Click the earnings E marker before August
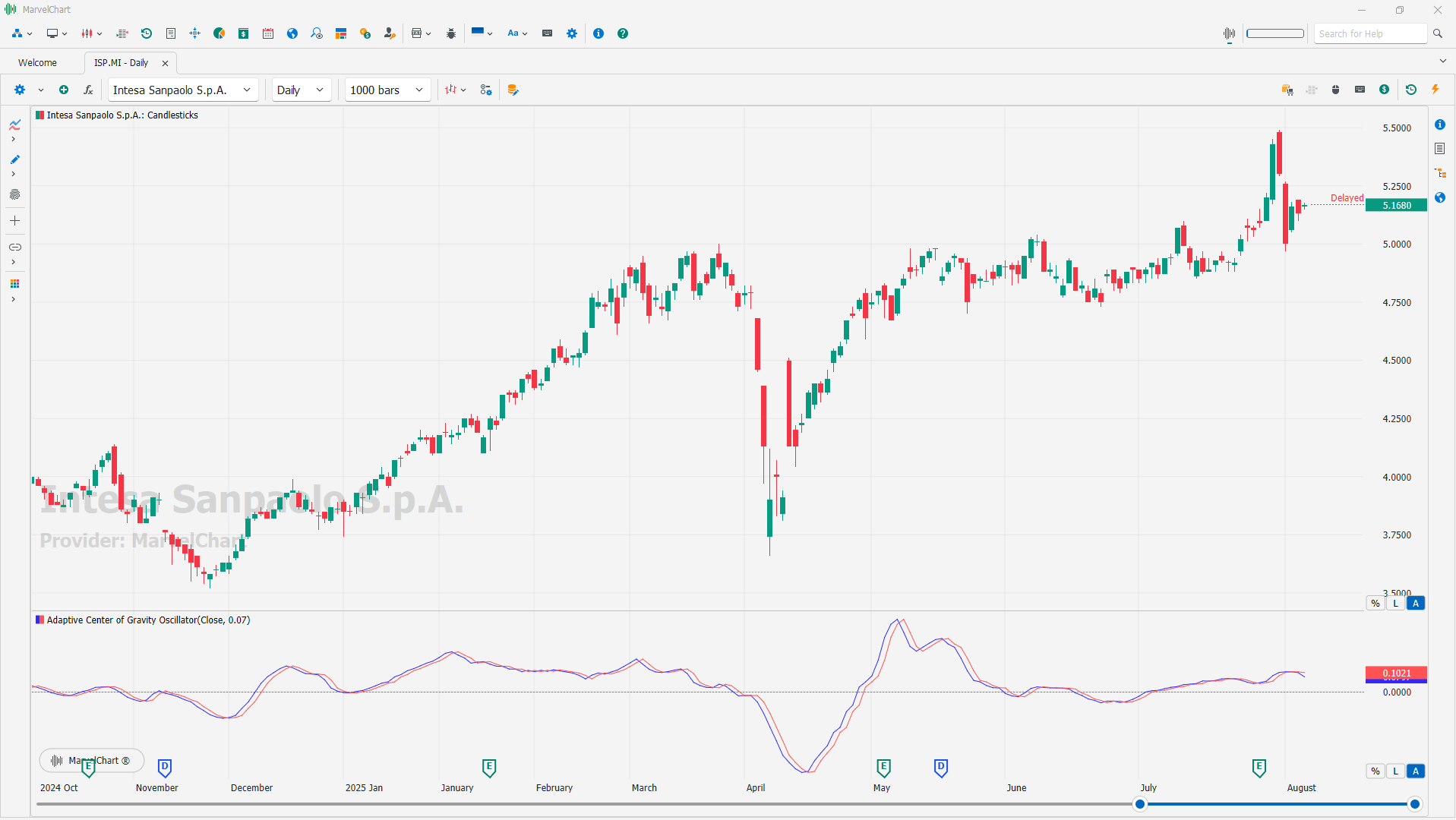The width and height of the screenshot is (1456, 820). tap(1259, 768)
